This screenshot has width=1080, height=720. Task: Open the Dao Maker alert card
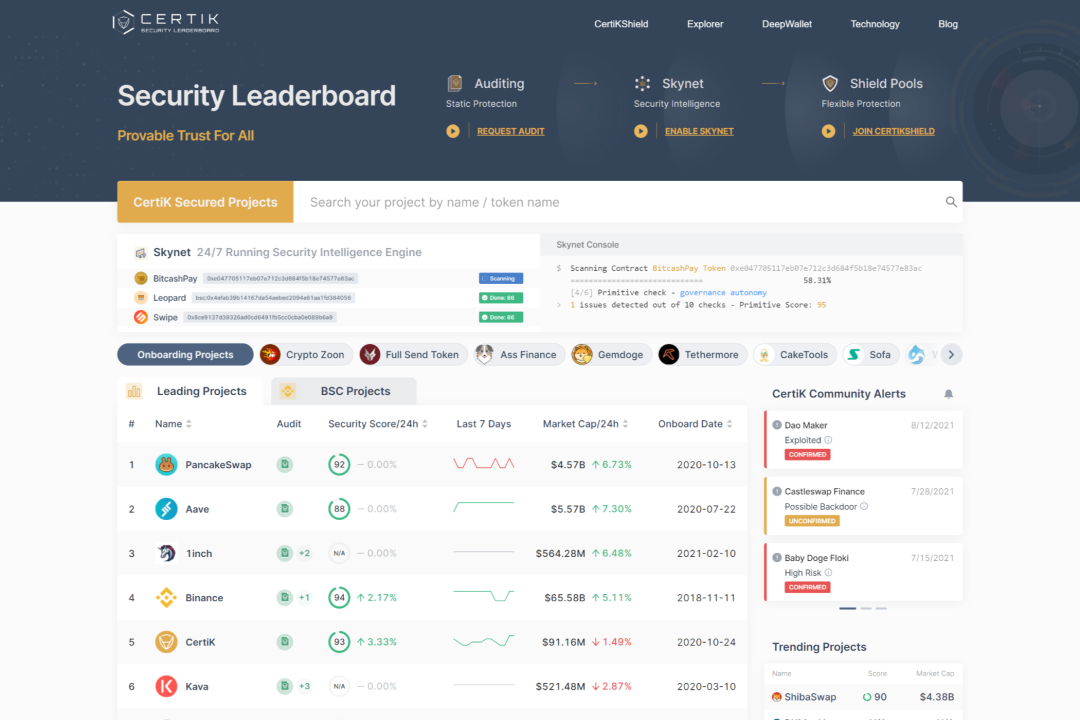863,440
